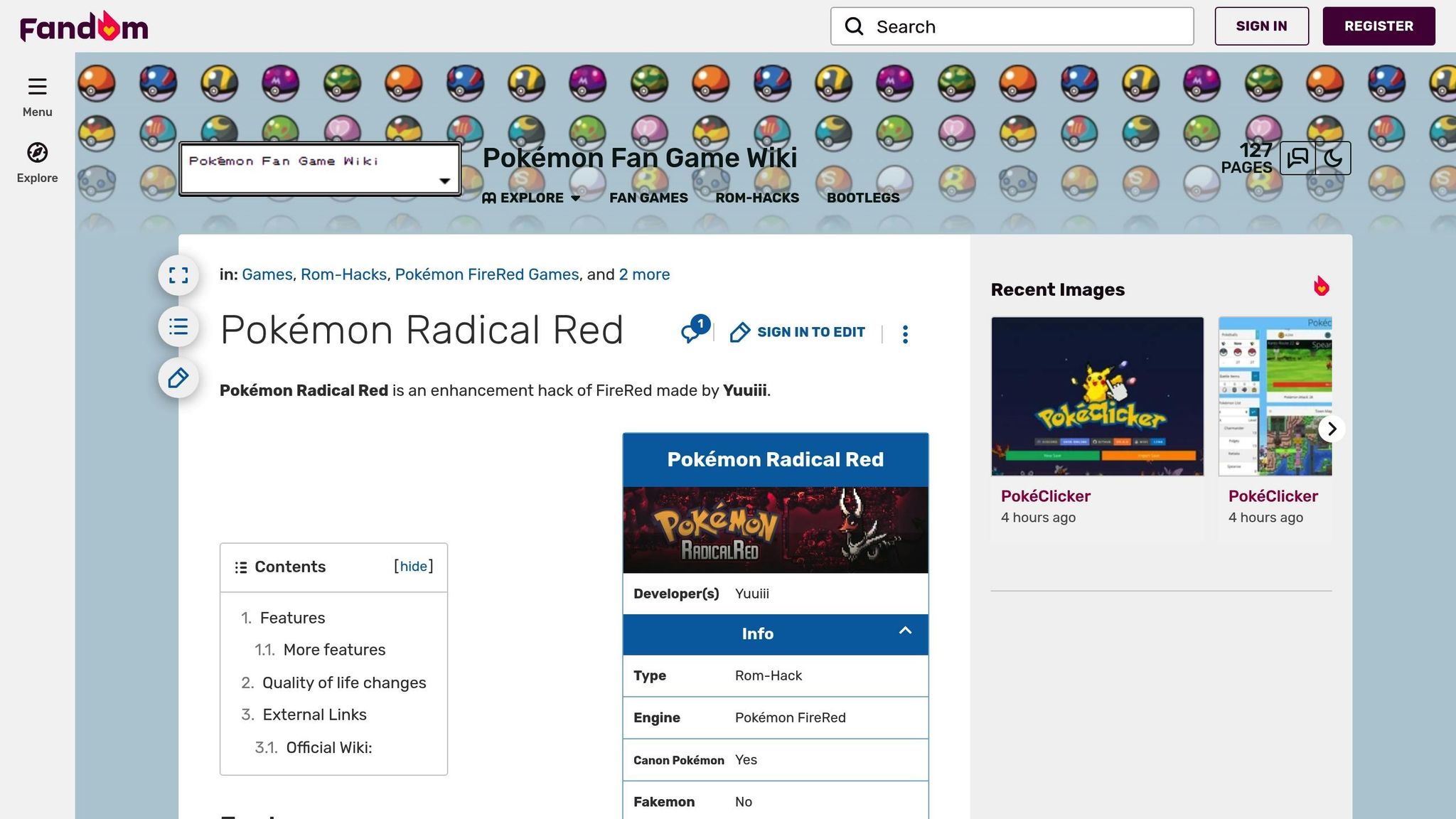Hide the Contents box
The width and height of the screenshot is (1456, 819).
pyautogui.click(x=413, y=566)
